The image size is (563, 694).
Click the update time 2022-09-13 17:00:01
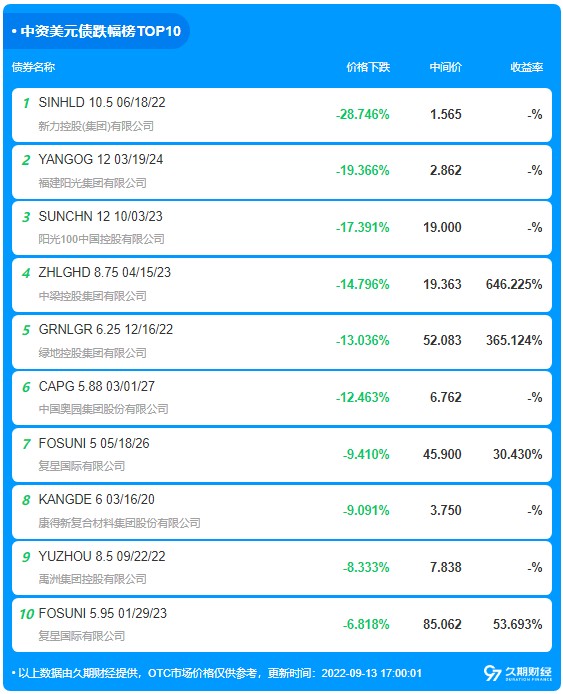click(x=371, y=673)
